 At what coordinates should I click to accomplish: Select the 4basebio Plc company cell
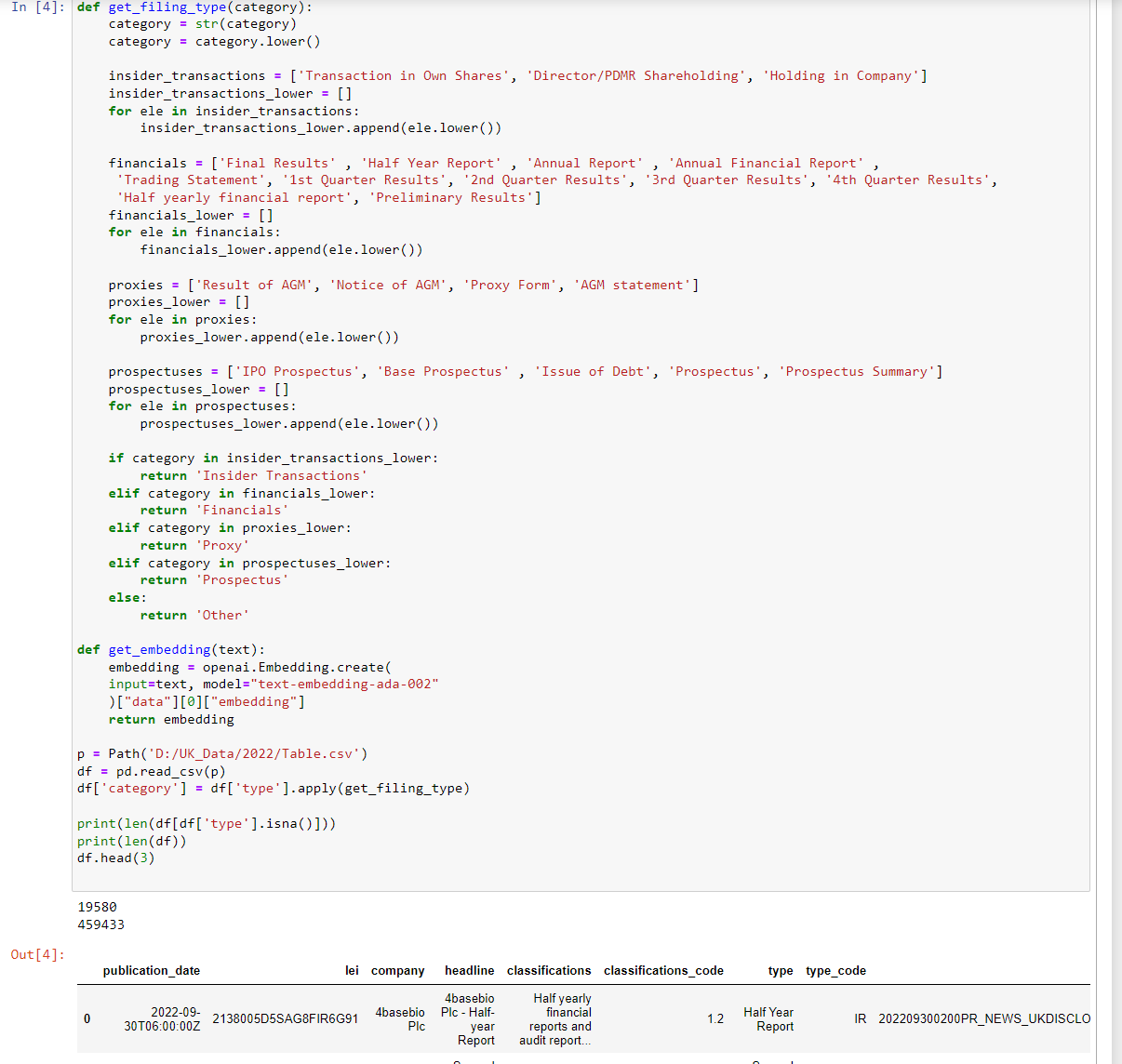point(397,1018)
